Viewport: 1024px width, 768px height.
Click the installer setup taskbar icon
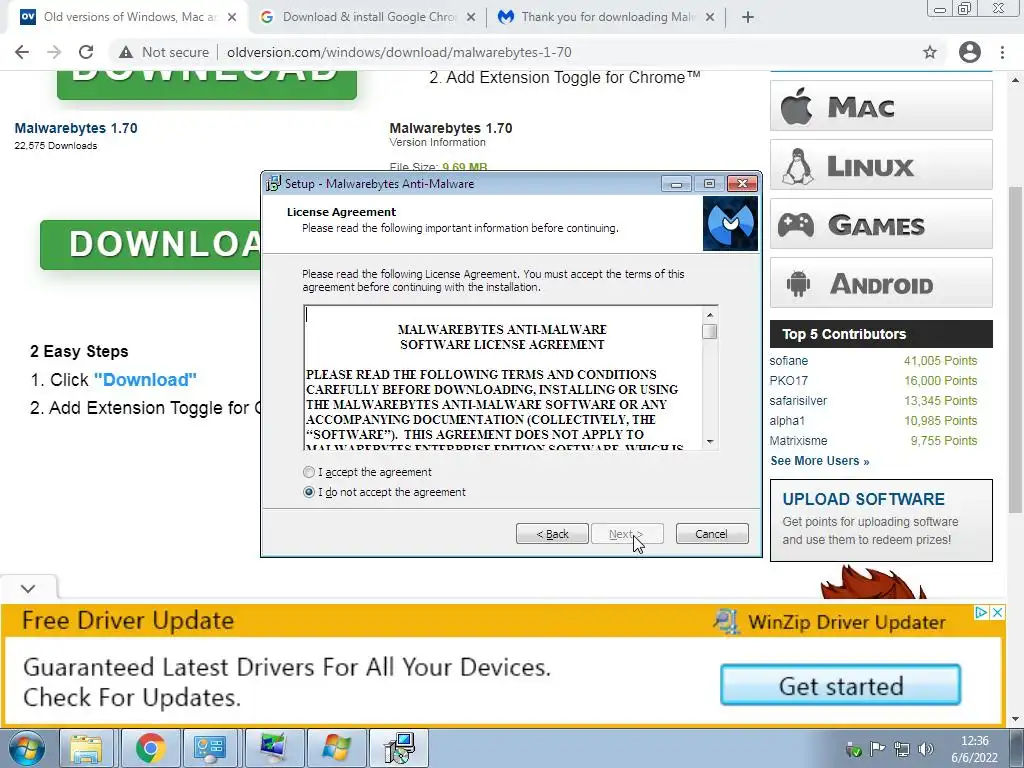tap(399, 748)
